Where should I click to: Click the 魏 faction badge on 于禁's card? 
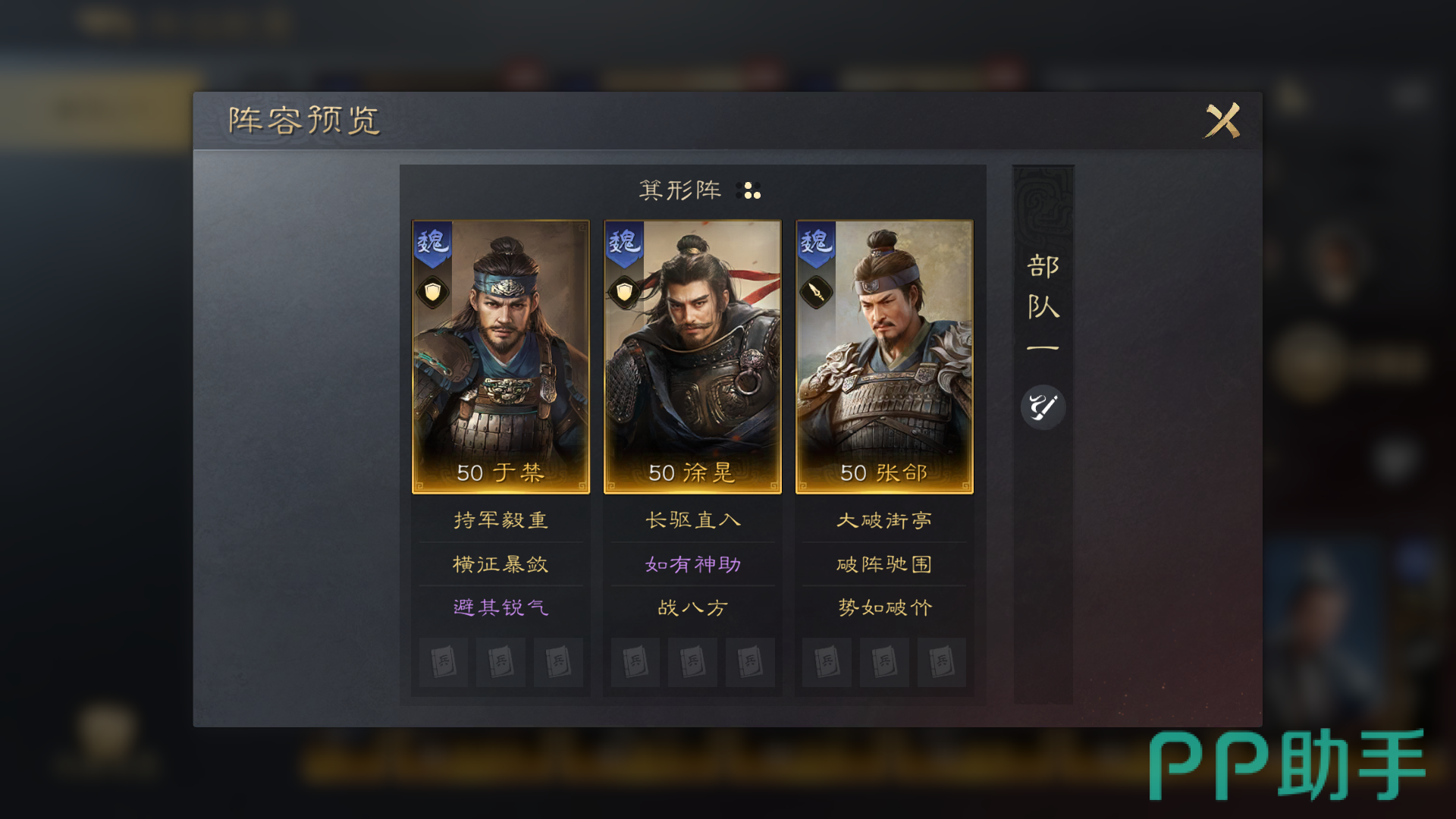tap(433, 243)
